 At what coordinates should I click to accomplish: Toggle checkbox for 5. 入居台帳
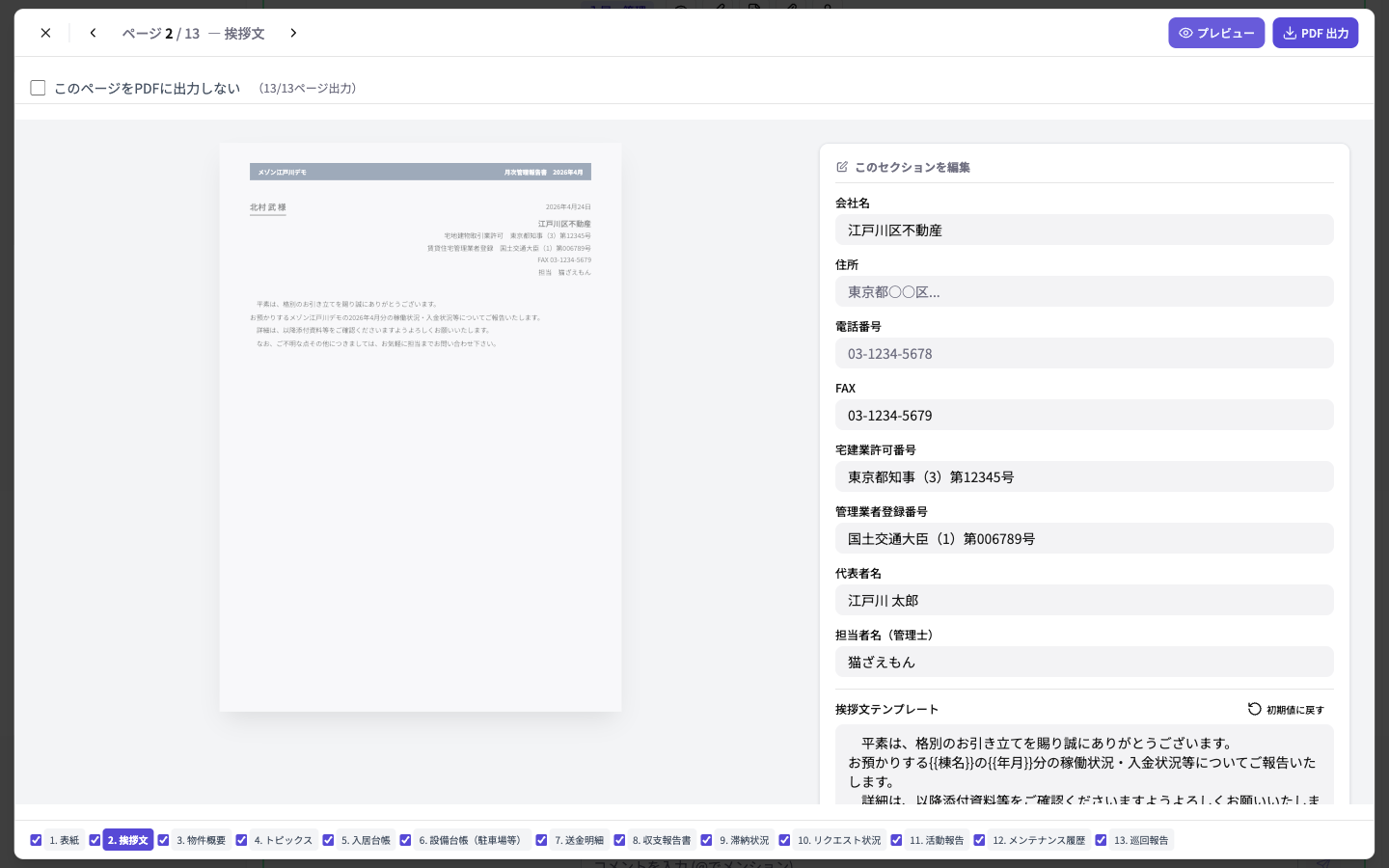coord(328,840)
